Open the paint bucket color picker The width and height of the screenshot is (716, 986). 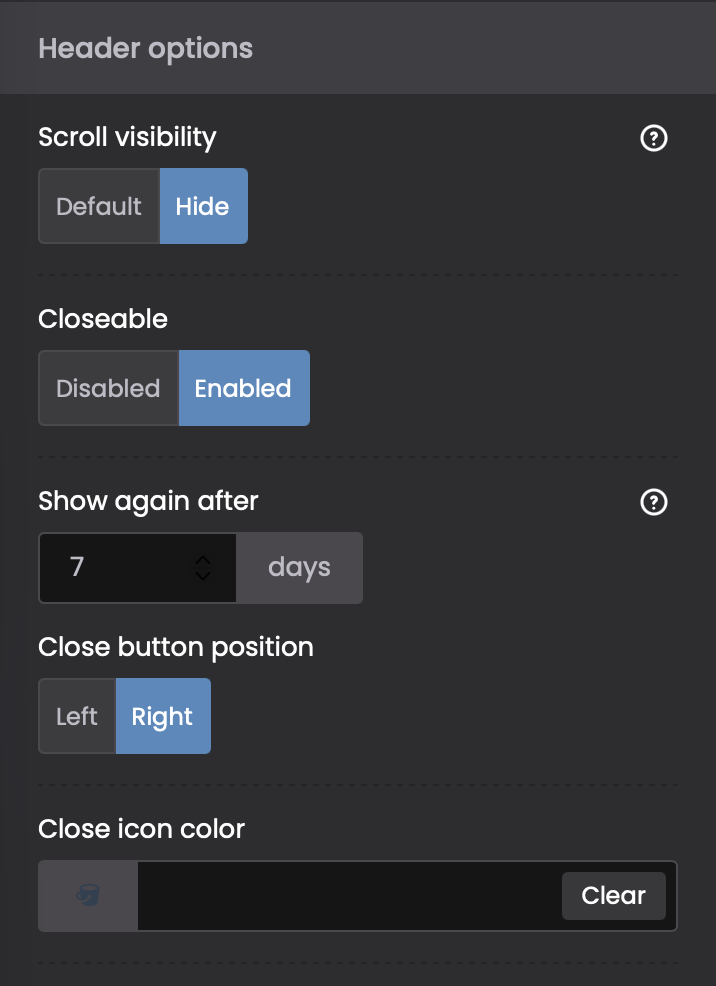(88, 896)
